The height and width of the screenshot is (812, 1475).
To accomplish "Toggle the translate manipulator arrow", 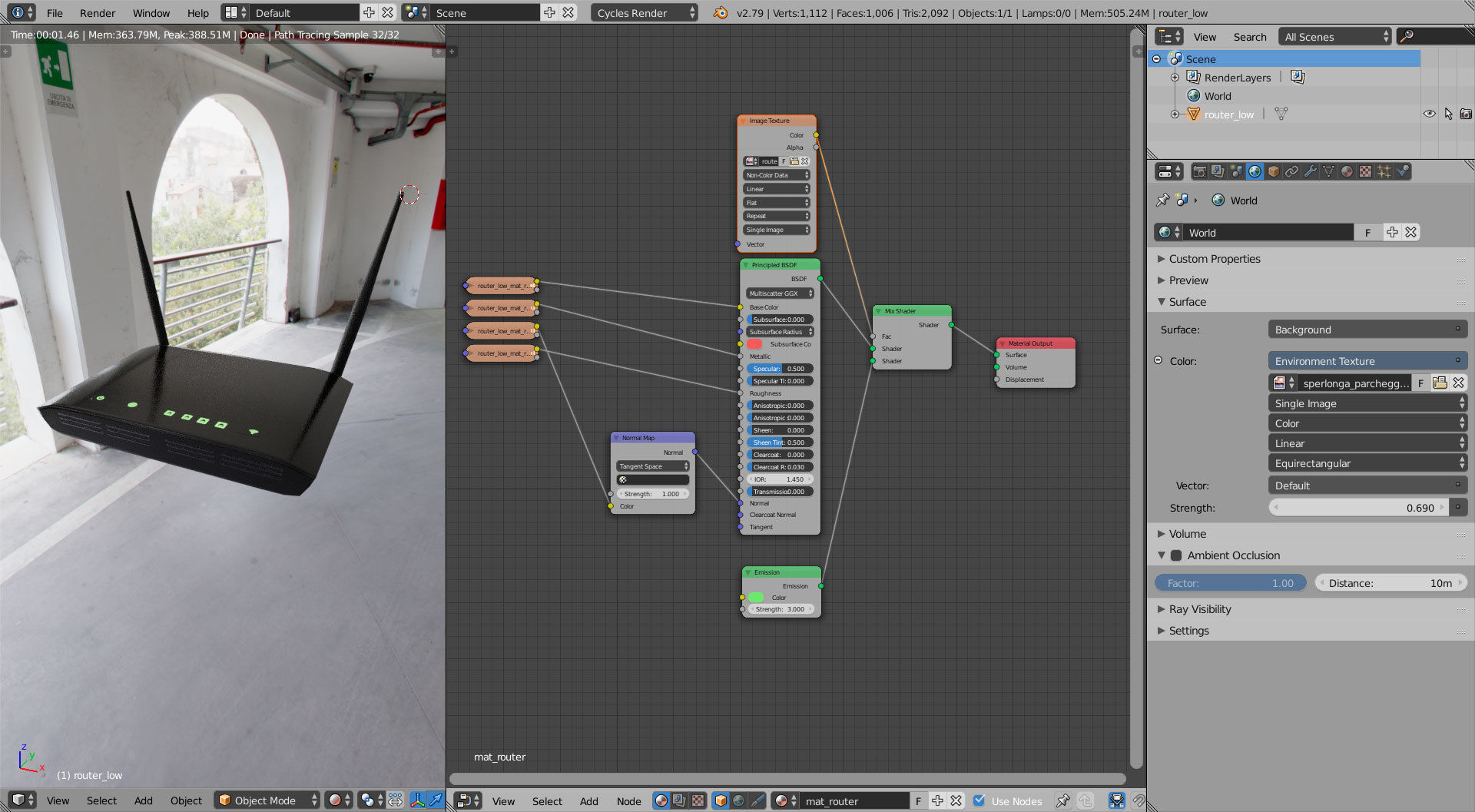I will [436, 800].
